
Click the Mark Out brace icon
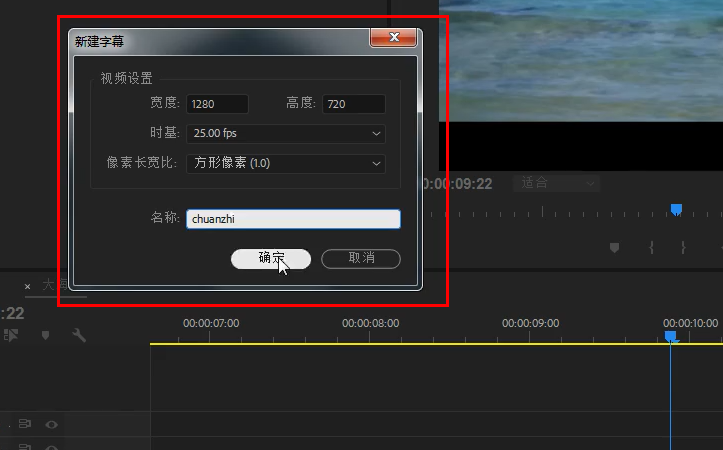pyautogui.click(x=683, y=248)
